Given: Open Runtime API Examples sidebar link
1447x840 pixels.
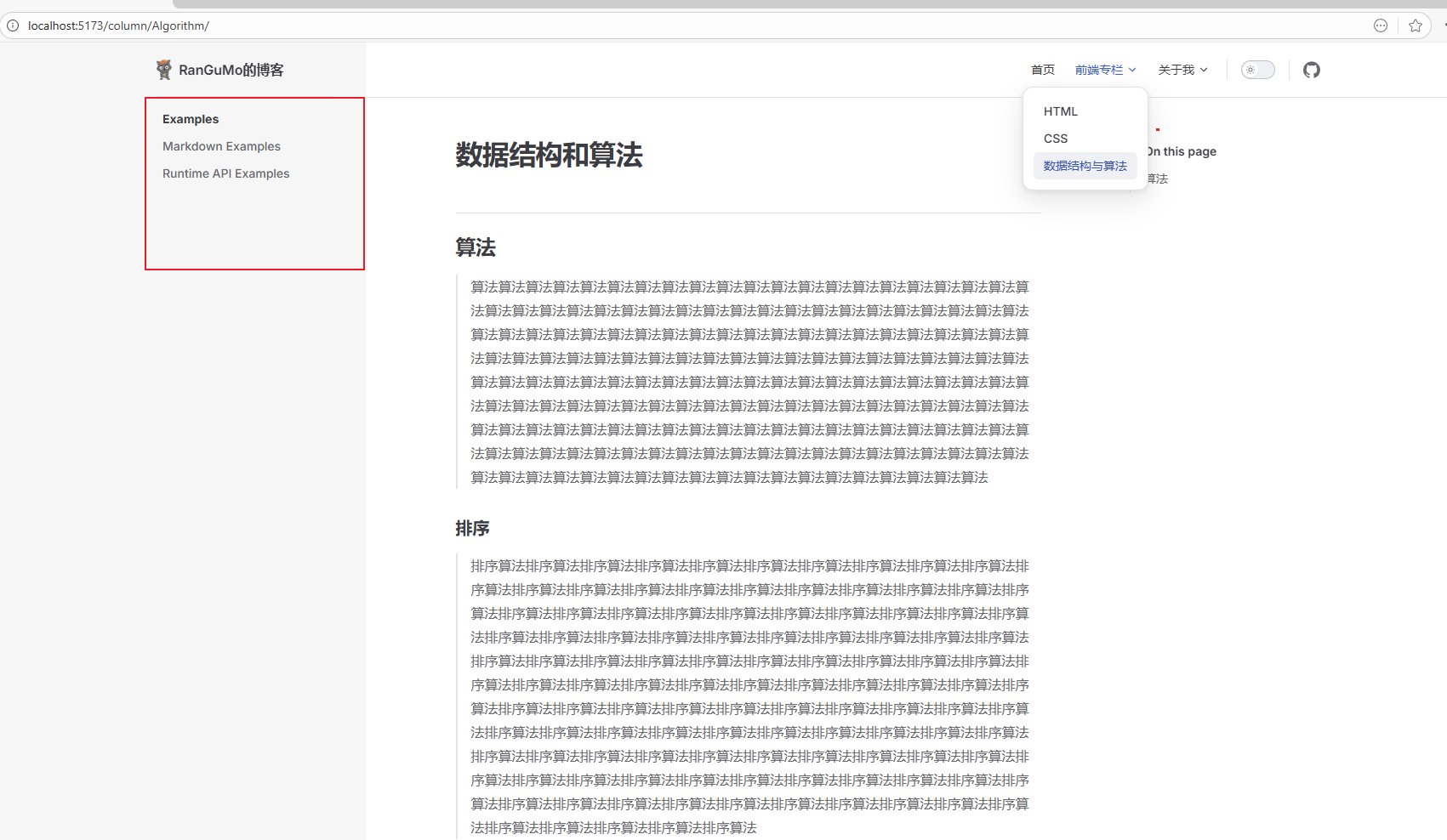Looking at the screenshot, I should click(x=225, y=173).
